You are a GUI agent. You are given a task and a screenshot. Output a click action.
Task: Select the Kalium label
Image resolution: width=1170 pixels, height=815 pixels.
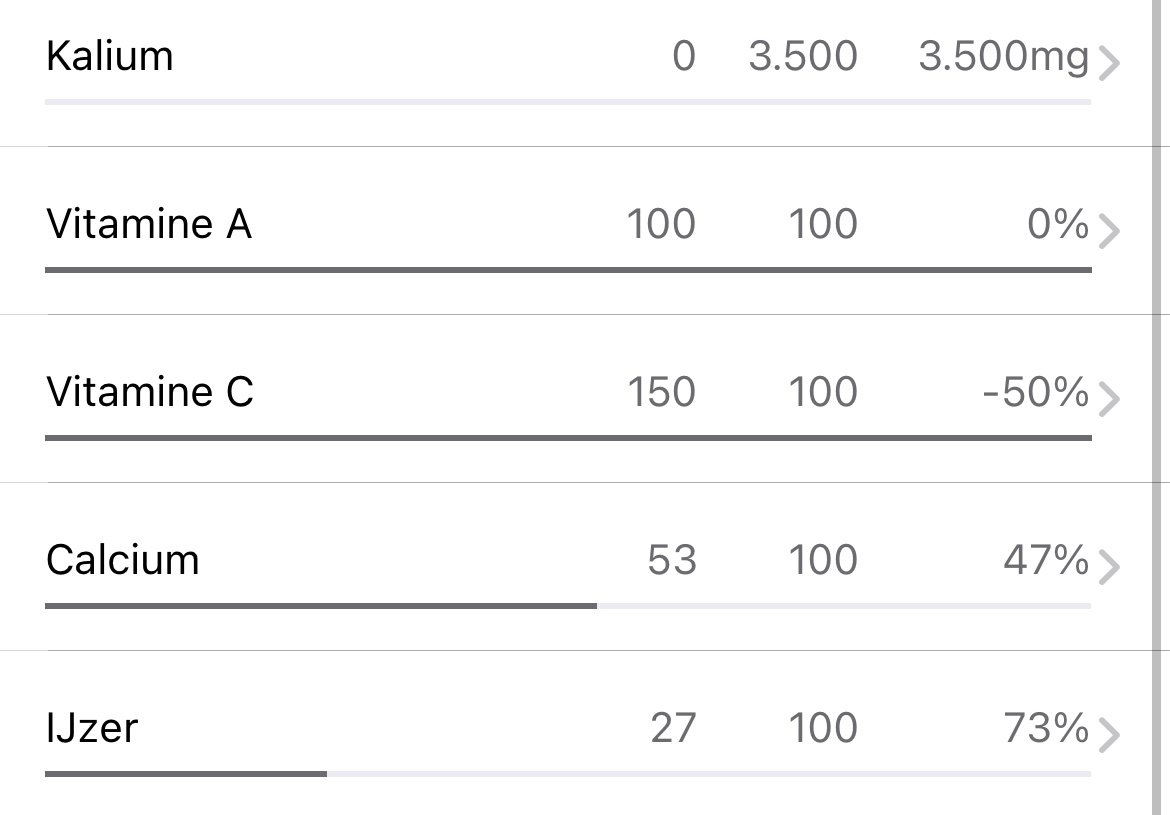point(110,56)
